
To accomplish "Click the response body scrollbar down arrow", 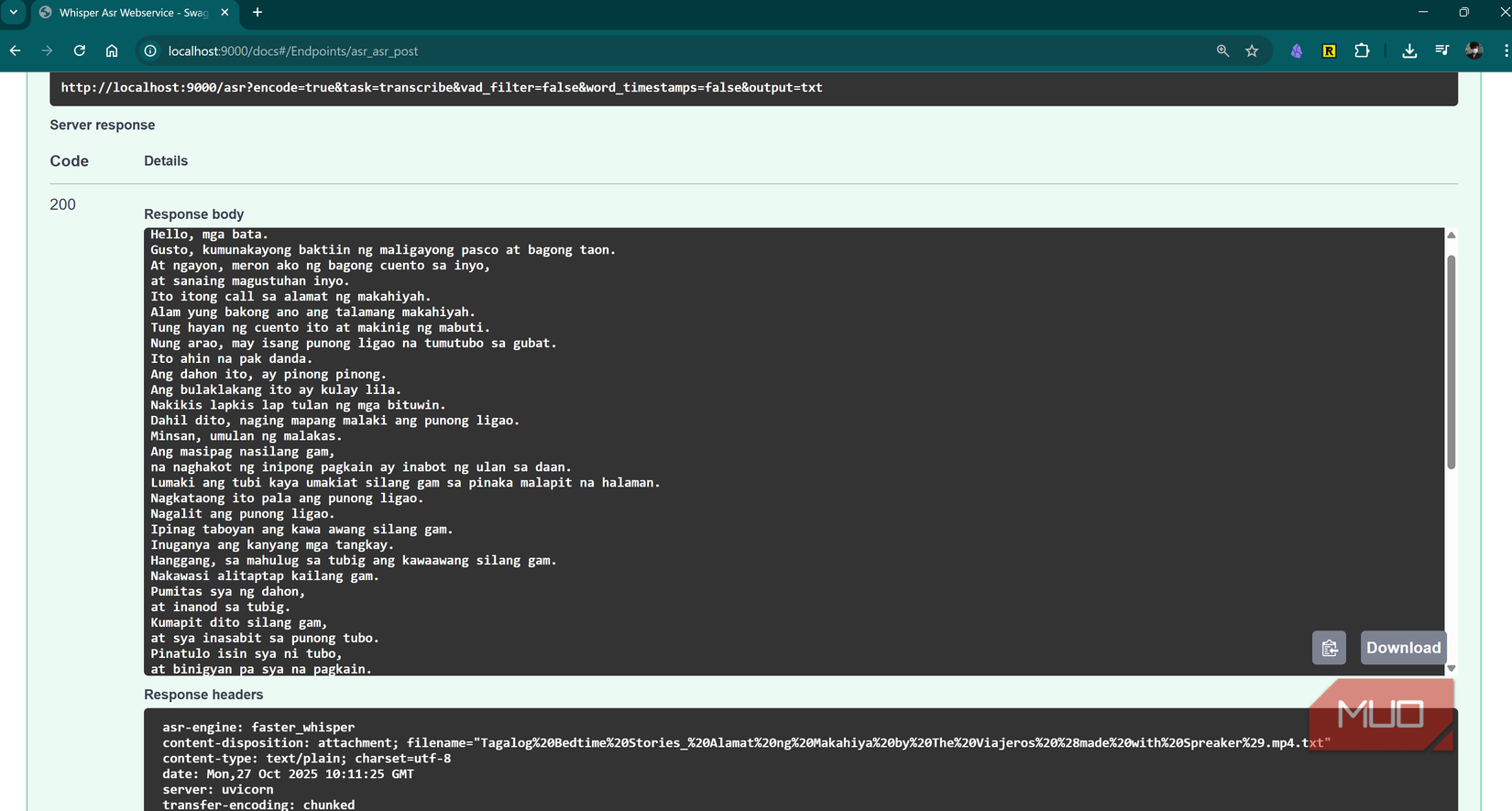I will tap(1452, 668).
